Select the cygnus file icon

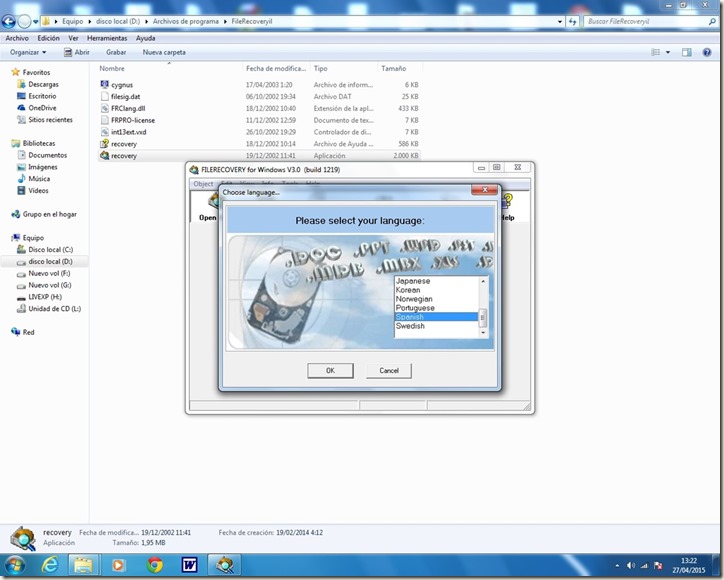104,85
